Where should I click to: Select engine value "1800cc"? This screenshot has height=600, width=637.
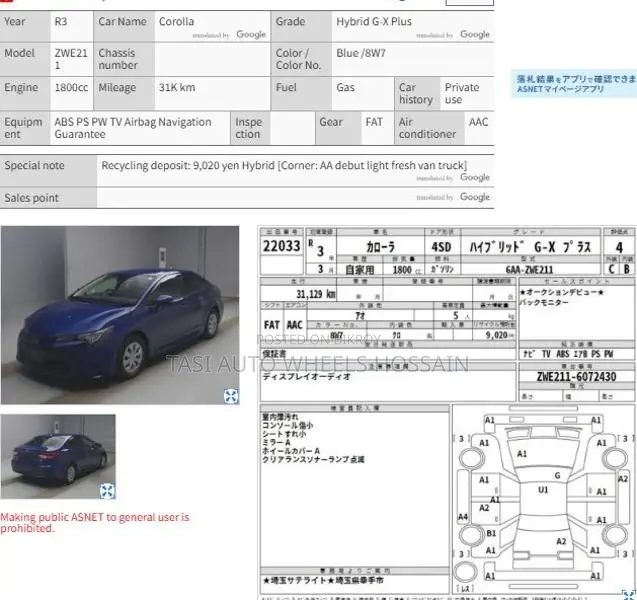(x=71, y=87)
